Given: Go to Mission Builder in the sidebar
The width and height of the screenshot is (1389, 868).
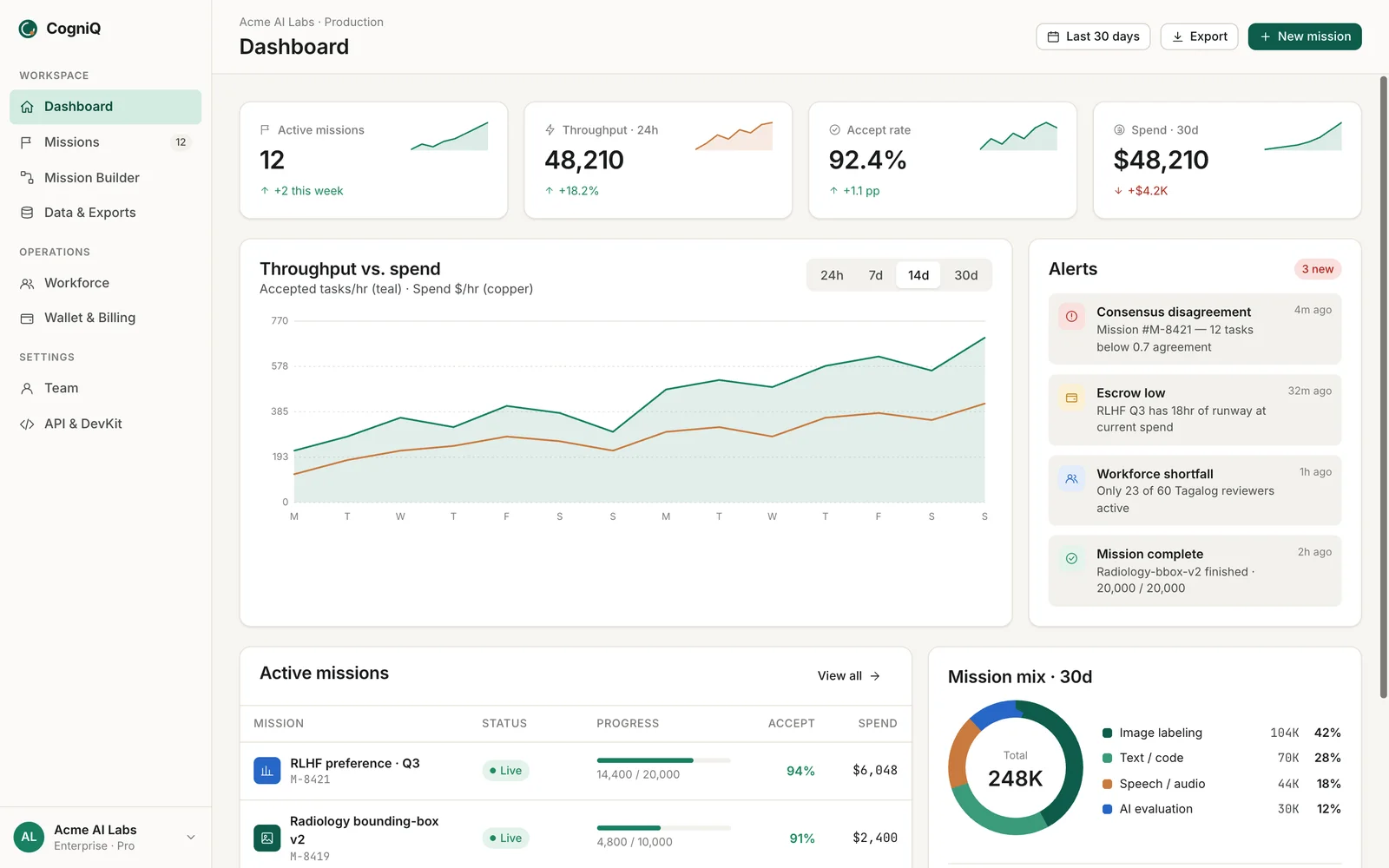Looking at the screenshot, I should point(105,178).
